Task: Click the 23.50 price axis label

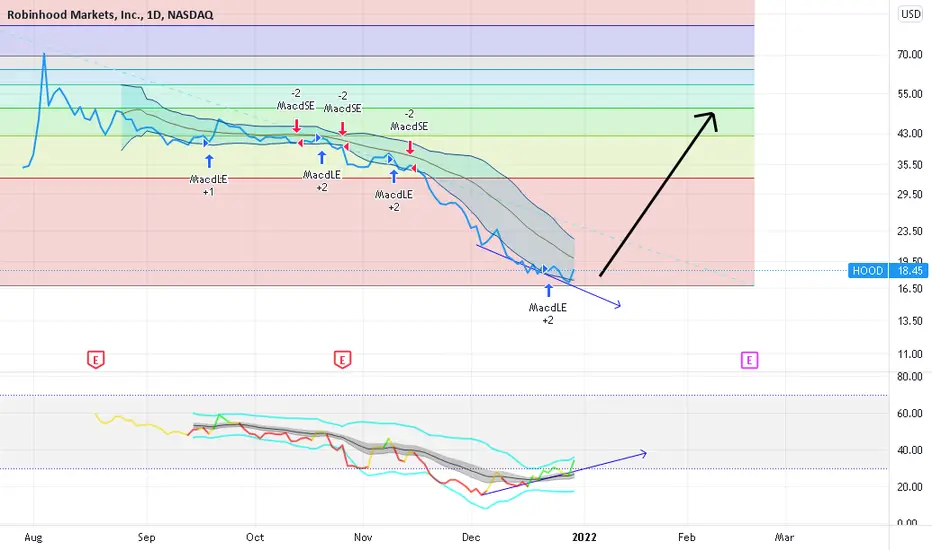Action: [909, 231]
